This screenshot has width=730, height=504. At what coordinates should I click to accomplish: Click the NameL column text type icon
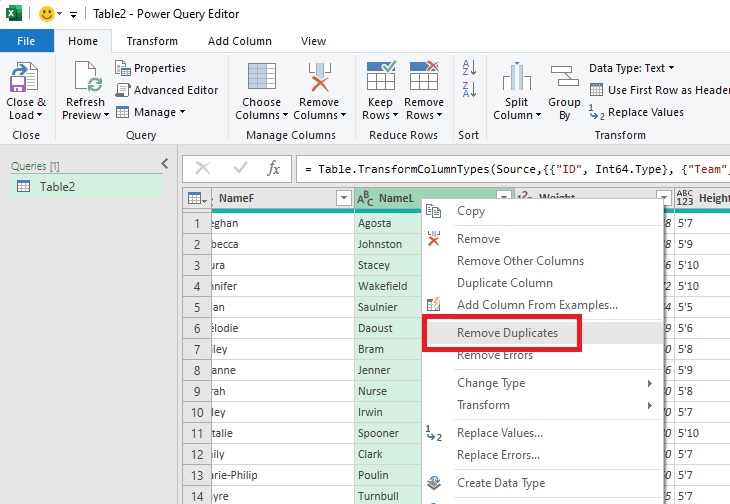365,198
